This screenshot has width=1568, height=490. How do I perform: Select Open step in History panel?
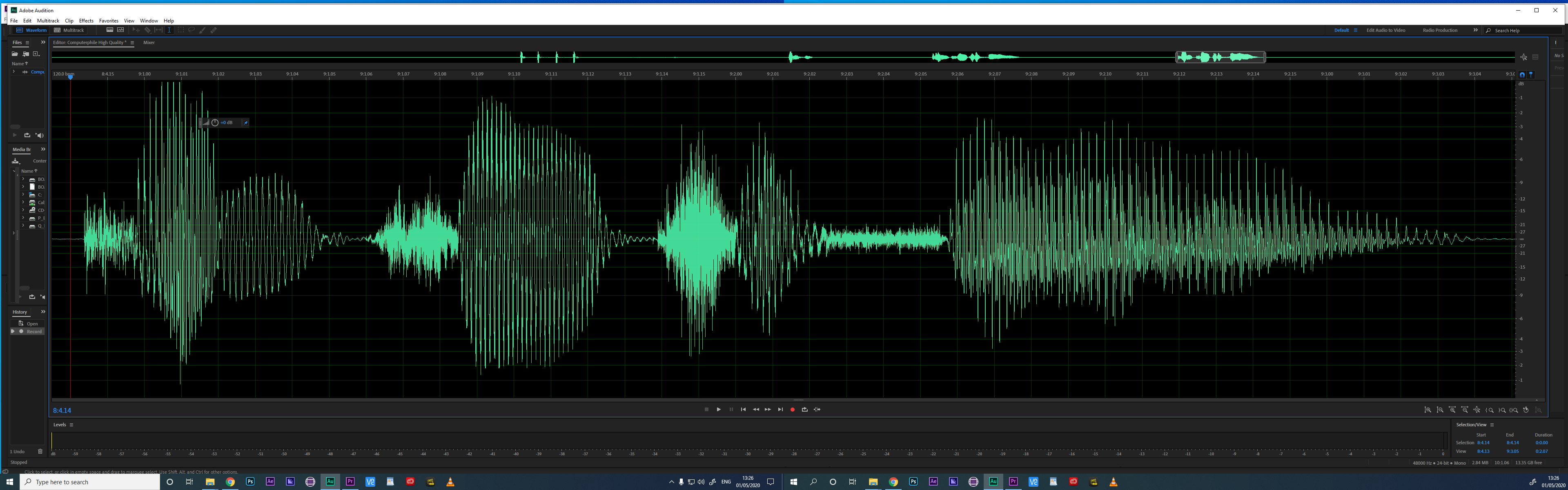(x=27, y=324)
